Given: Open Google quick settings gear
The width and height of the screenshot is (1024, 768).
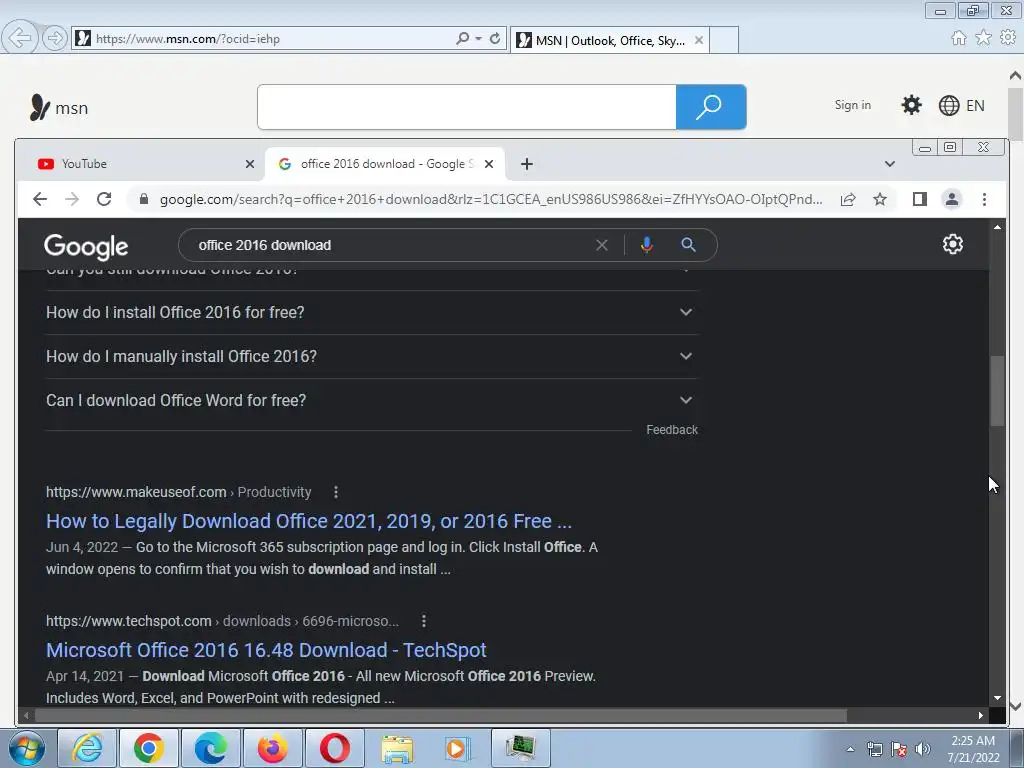Looking at the screenshot, I should pos(952,244).
